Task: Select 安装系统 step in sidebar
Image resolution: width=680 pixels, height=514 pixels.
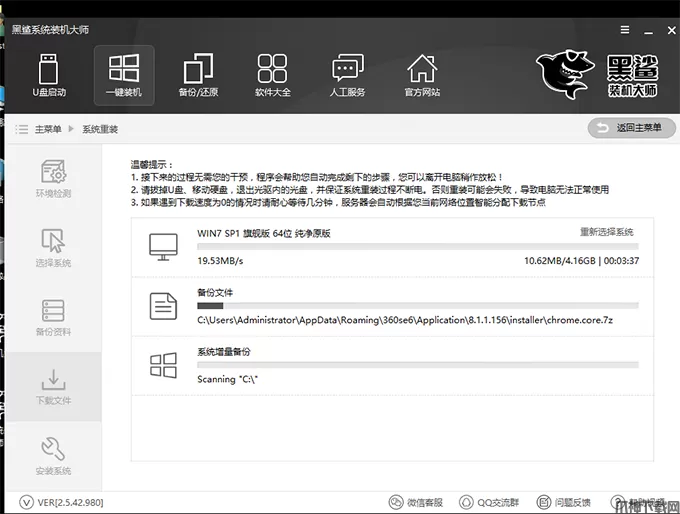Action: click(53, 456)
